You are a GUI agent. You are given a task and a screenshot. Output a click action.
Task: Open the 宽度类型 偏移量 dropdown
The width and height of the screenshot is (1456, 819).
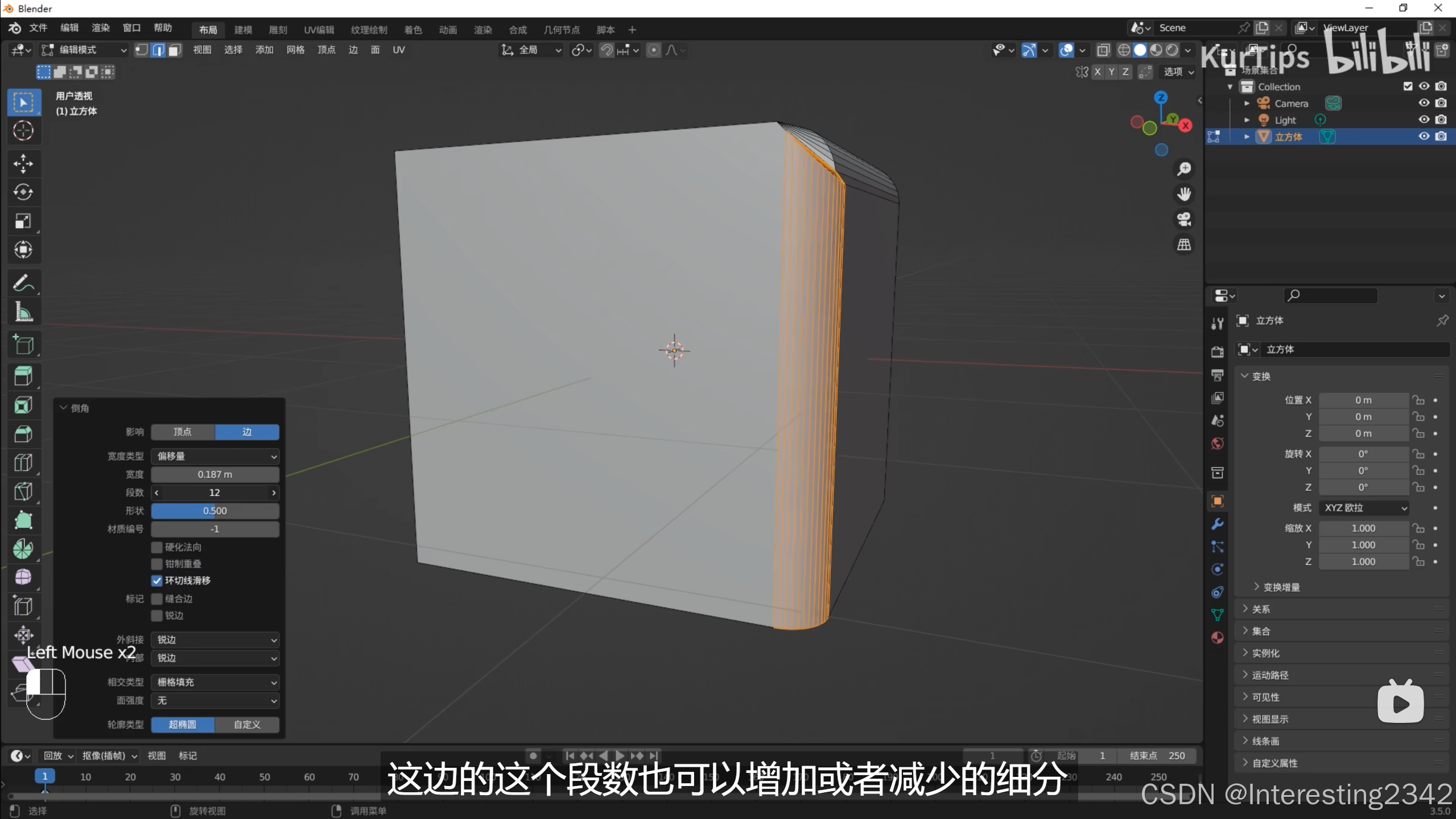tap(215, 456)
